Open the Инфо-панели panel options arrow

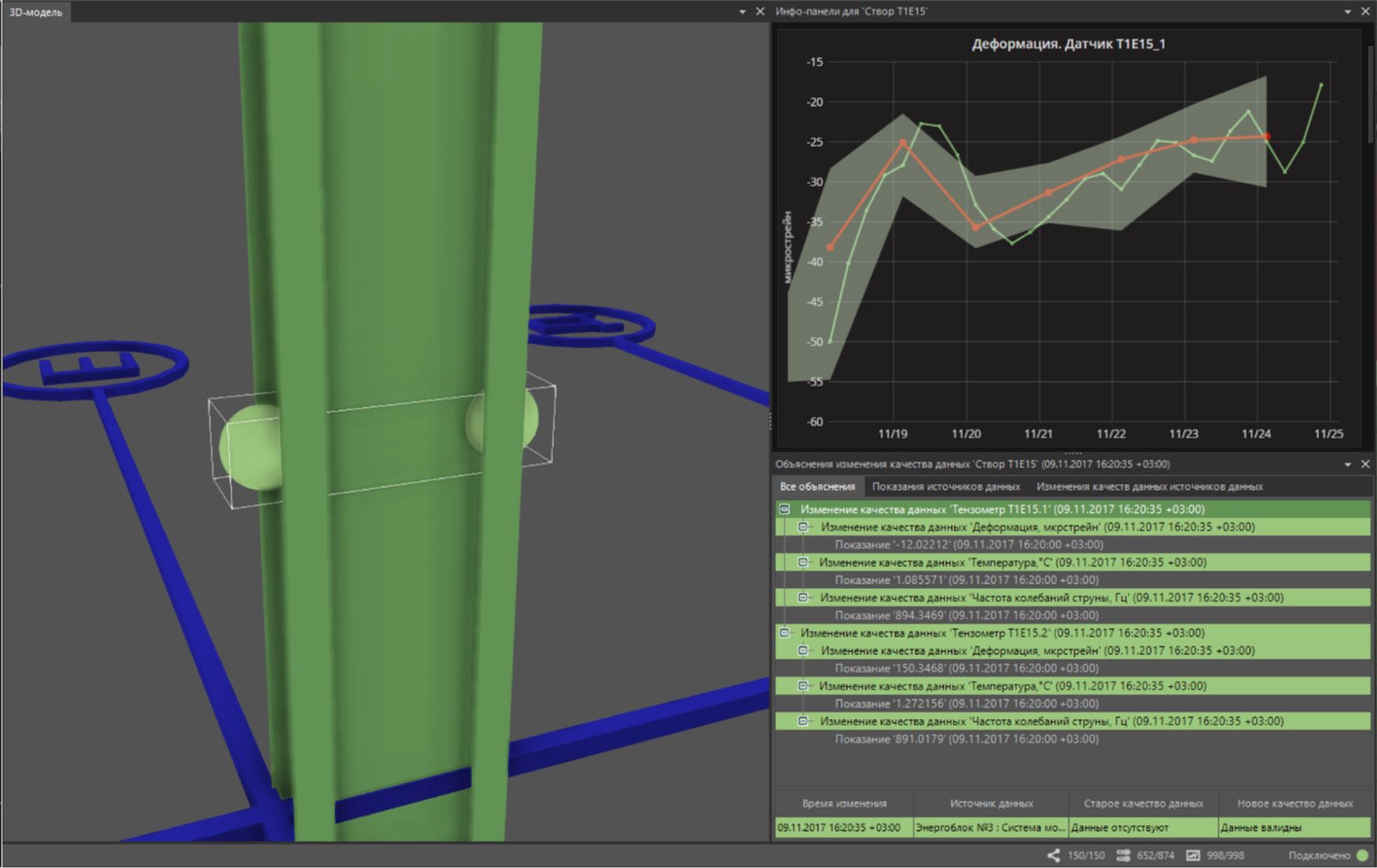click(x=1348, y=12)
